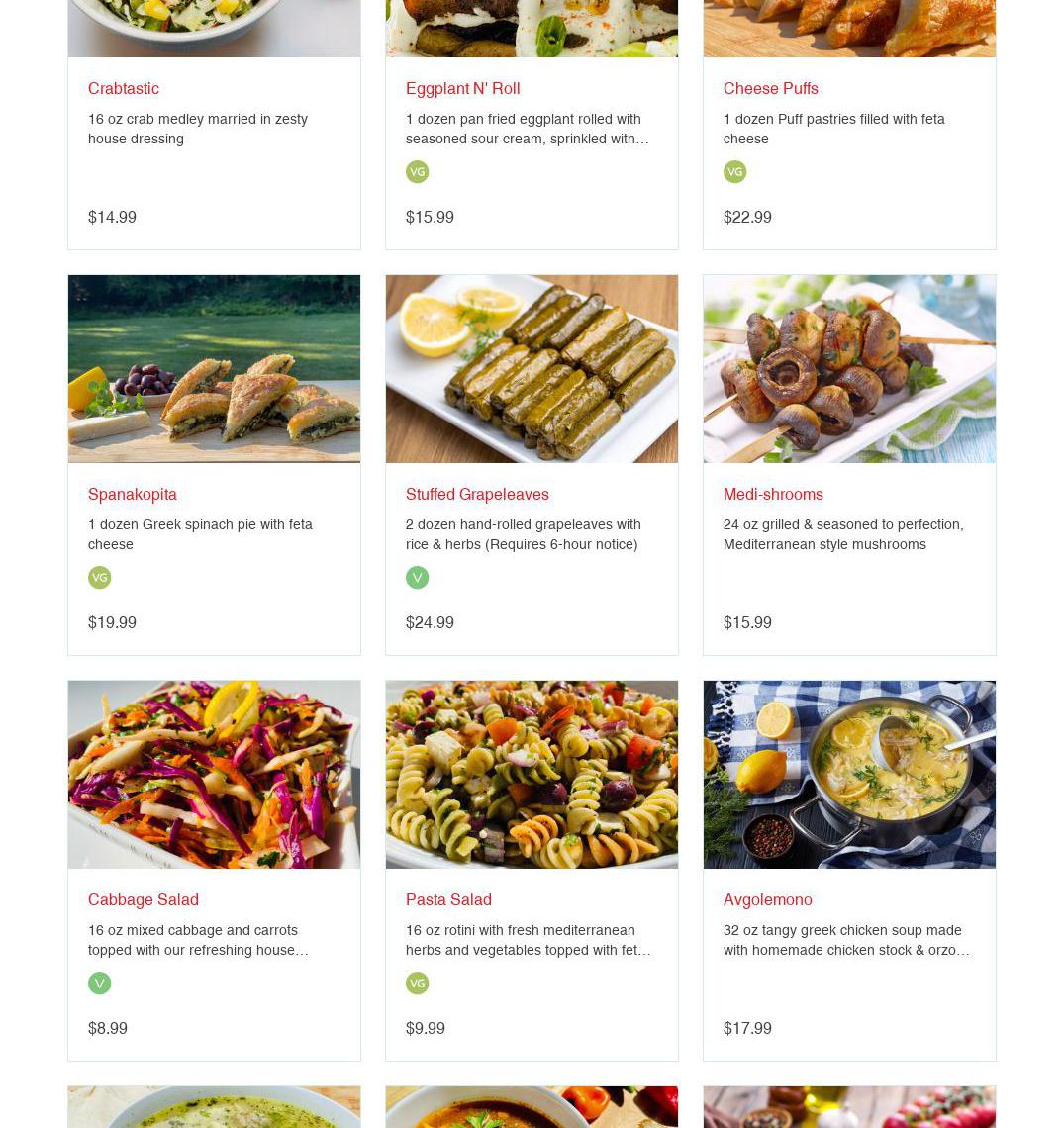The image size is (1064, 1128).
Task: Click the vegetarian VG icon under Spanakopita
Action: 99,578
